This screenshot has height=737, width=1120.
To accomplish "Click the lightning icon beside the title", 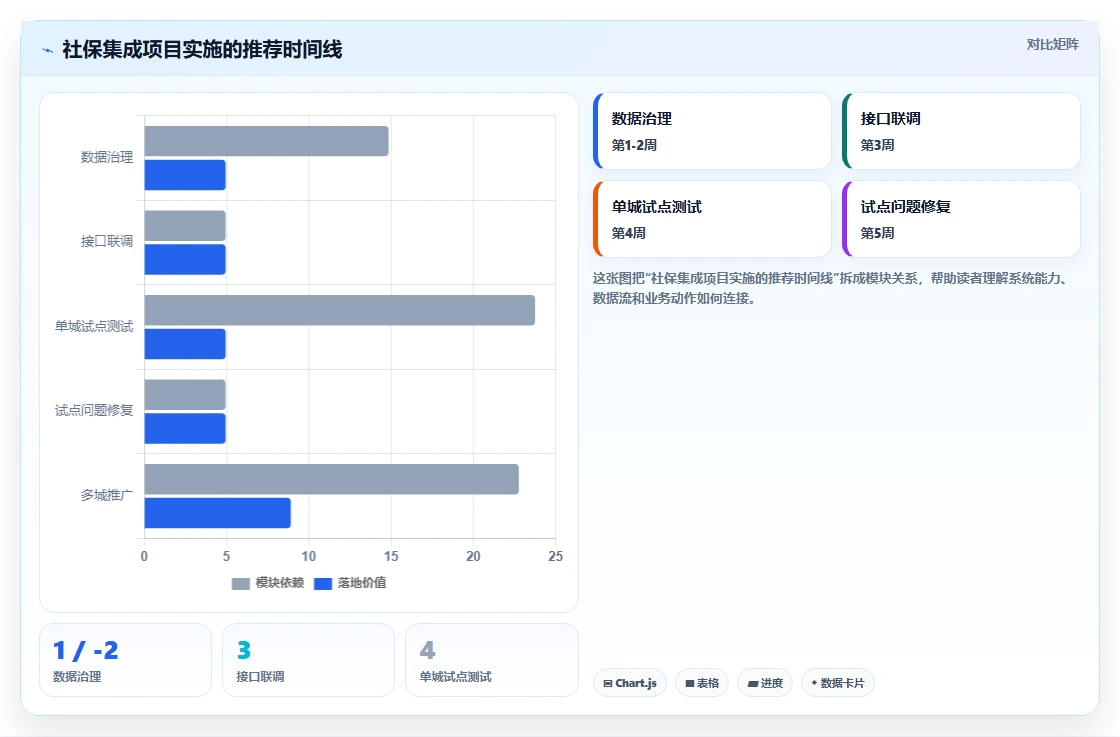I will (48, 50).
